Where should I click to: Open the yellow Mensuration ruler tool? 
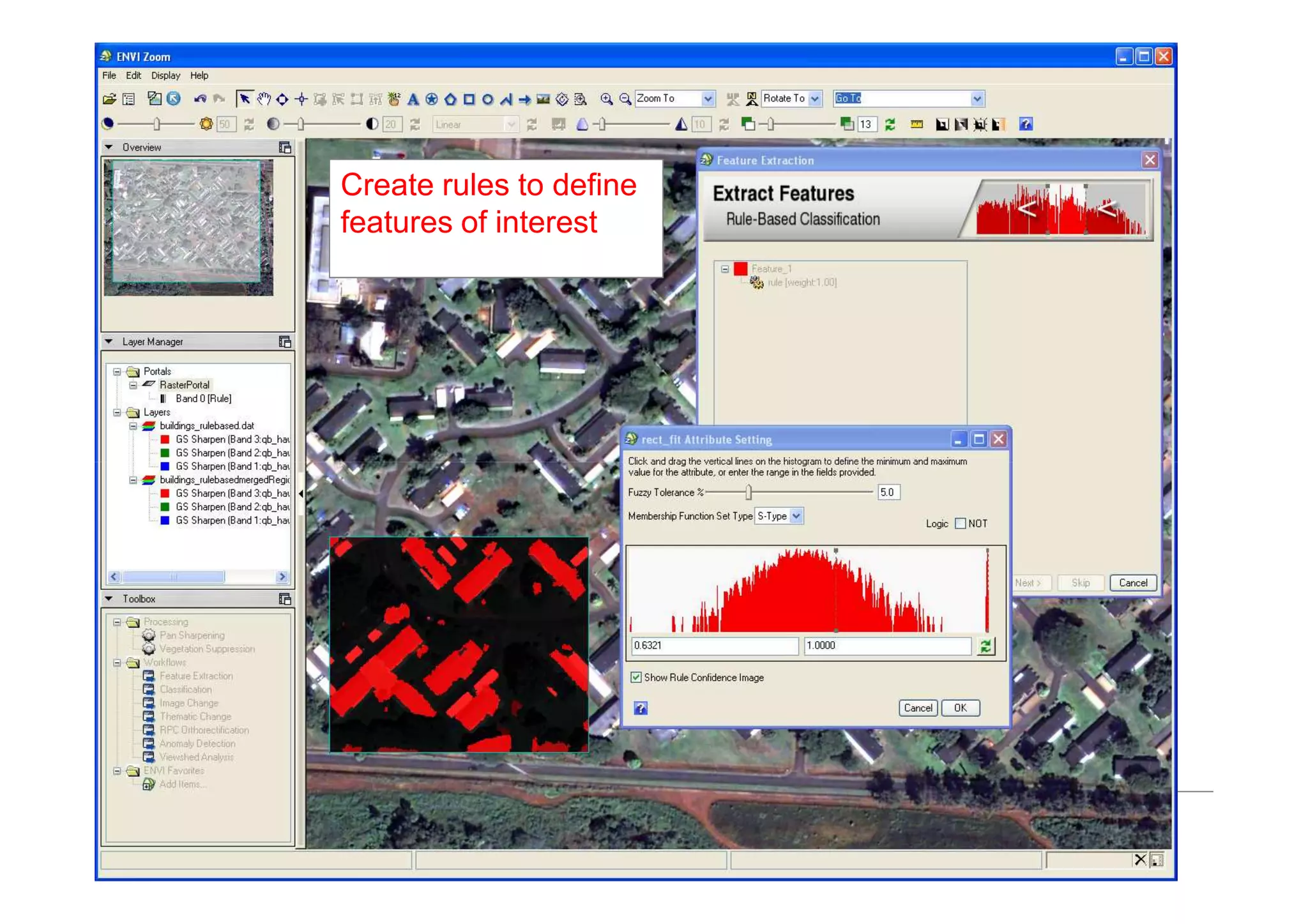916,125
